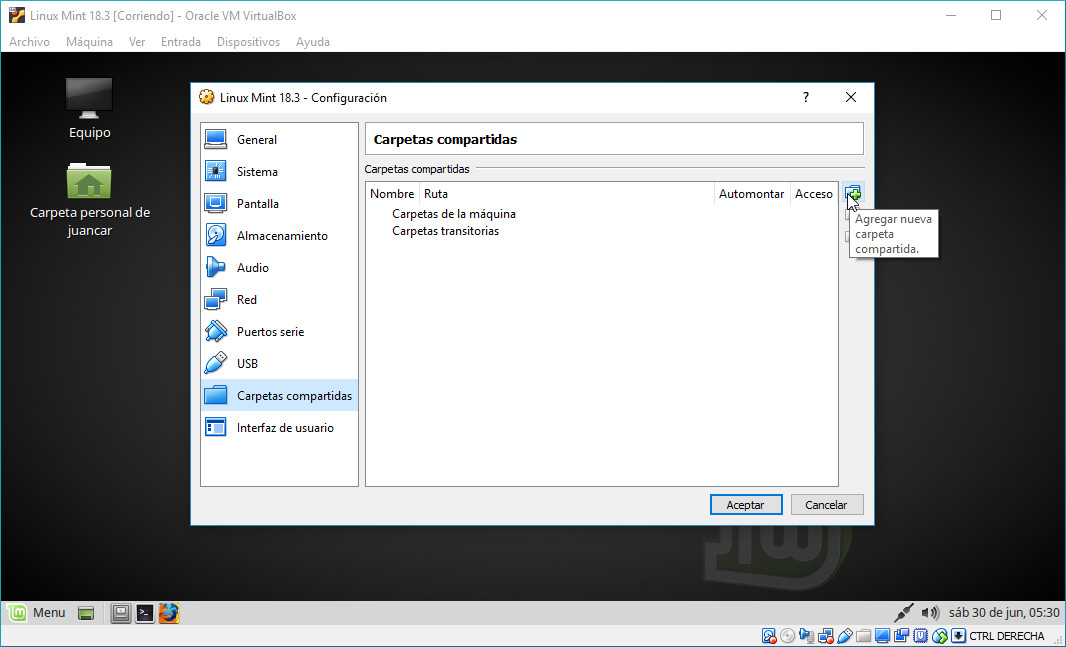
Task: Click the optical disc status bar icon
Action: 788,636
